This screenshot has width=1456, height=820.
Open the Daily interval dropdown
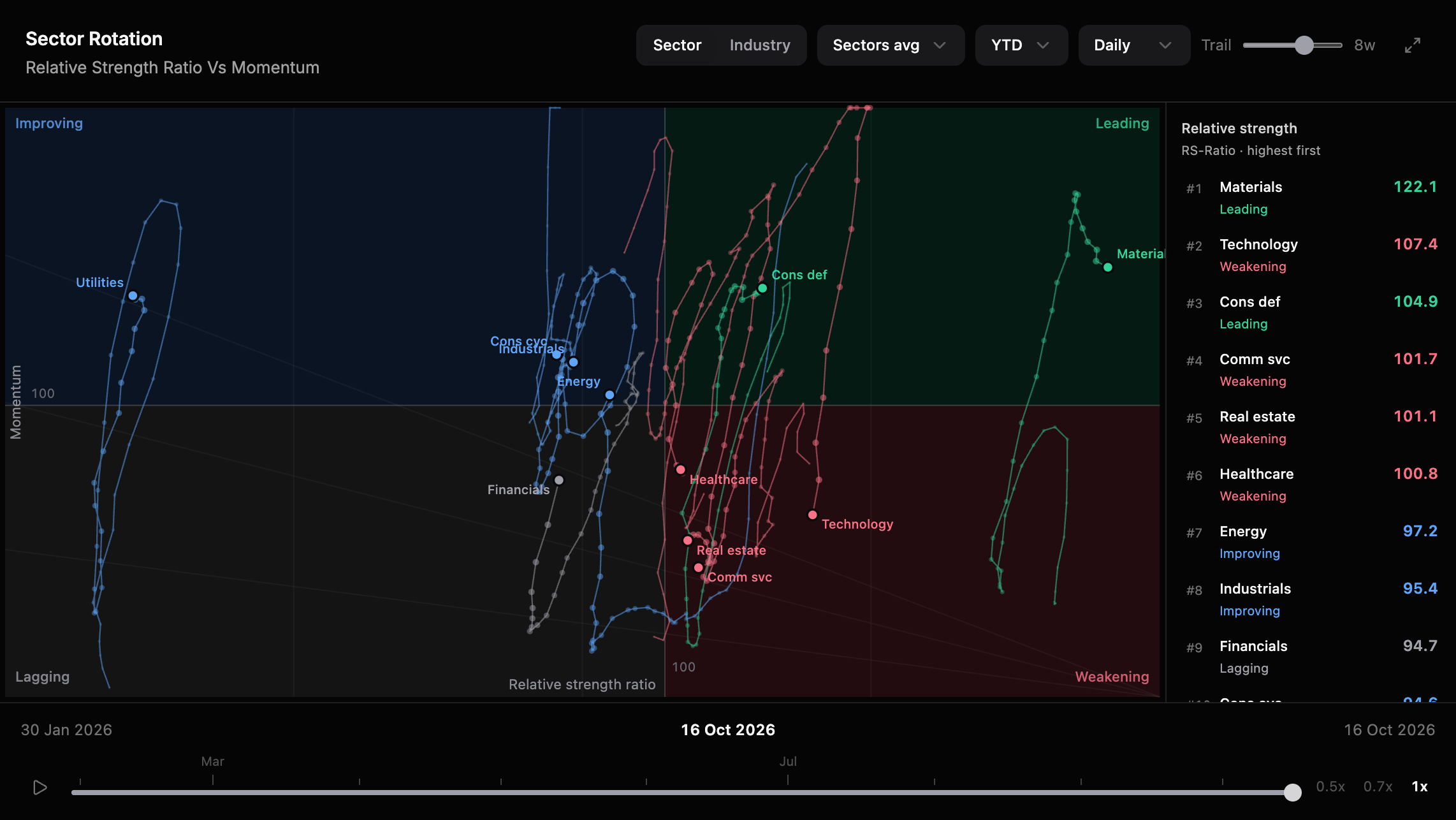[x=1134, y=45]
